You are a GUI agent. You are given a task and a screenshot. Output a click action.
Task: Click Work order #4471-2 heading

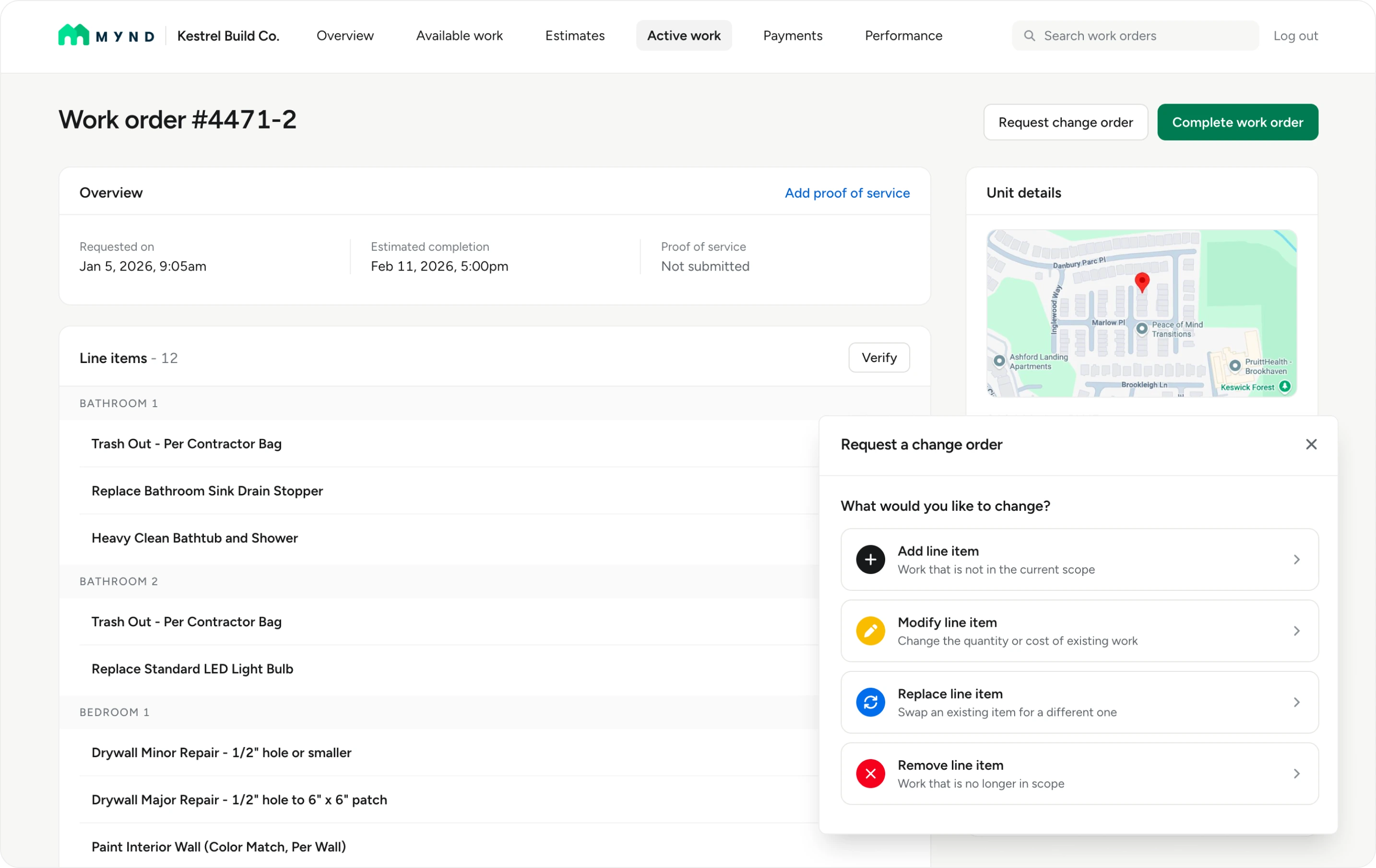(177, 120)
